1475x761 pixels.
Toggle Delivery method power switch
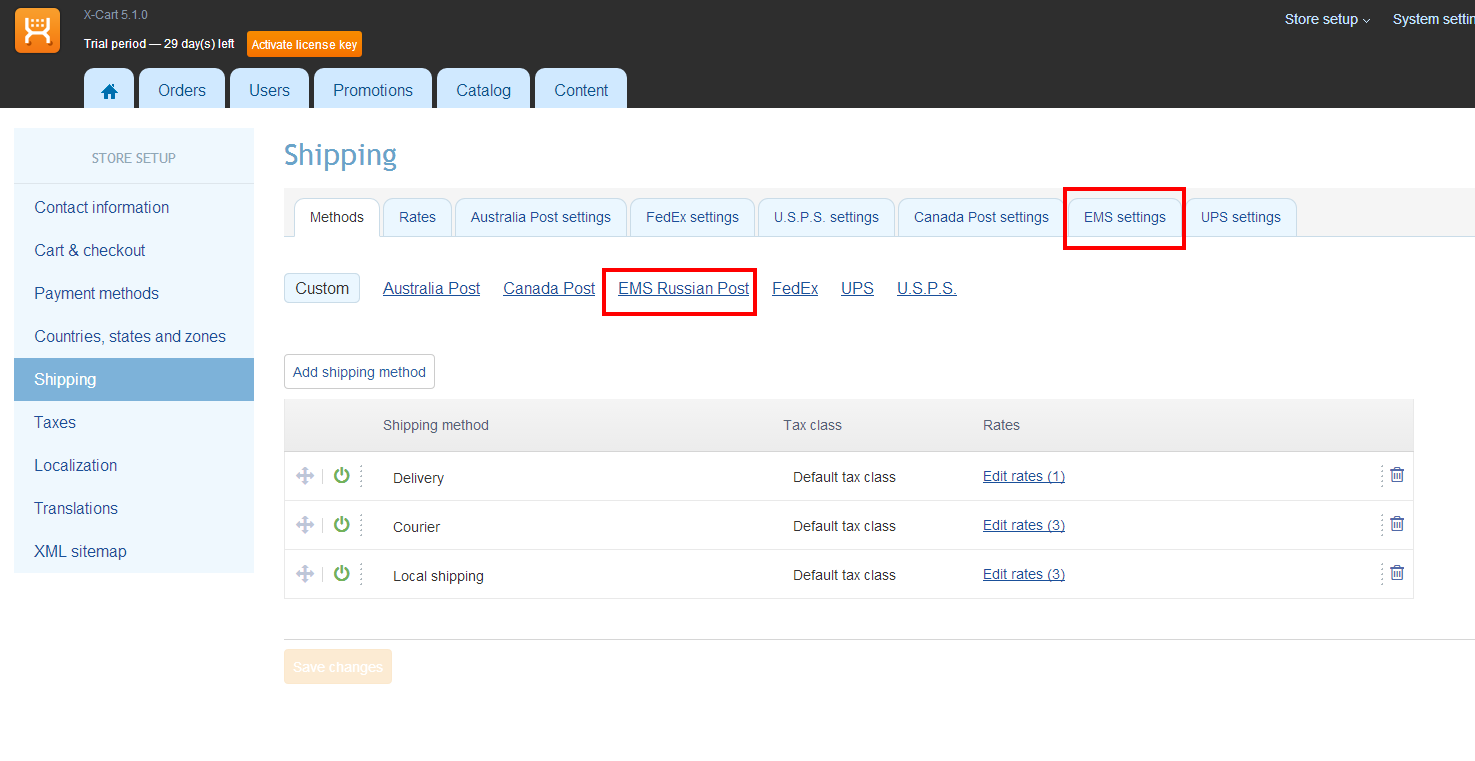pyautogui.click(x=342, y=476)
